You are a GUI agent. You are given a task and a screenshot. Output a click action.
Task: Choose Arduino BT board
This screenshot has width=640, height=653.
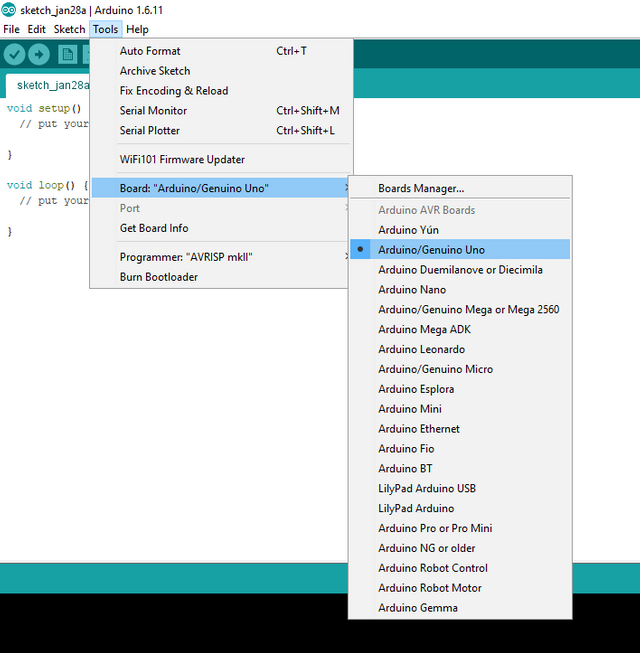click(x=460, y=469)
